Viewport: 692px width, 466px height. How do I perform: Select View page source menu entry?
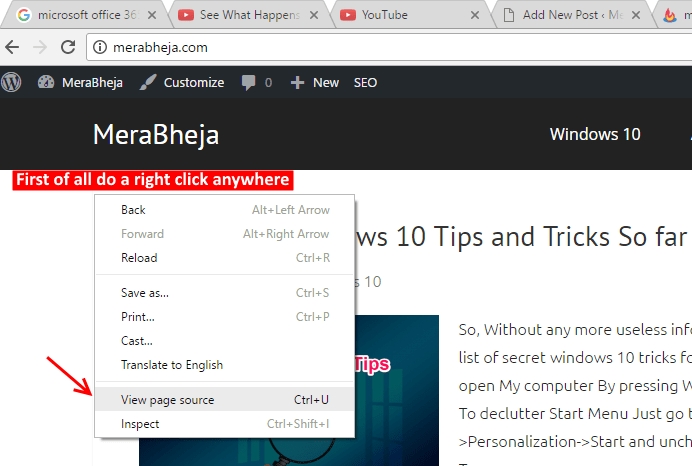tap(225, 399)
